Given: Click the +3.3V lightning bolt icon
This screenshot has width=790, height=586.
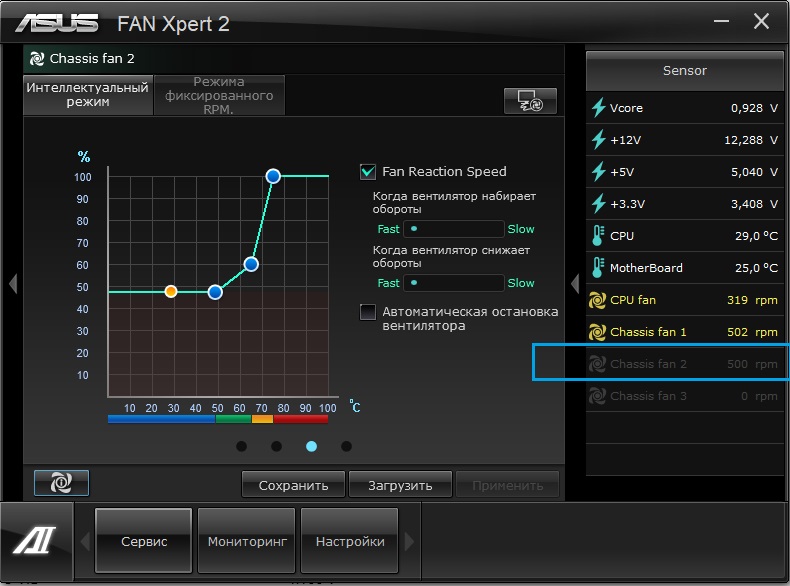Looking at the screenshot, I should pos(598,204).
